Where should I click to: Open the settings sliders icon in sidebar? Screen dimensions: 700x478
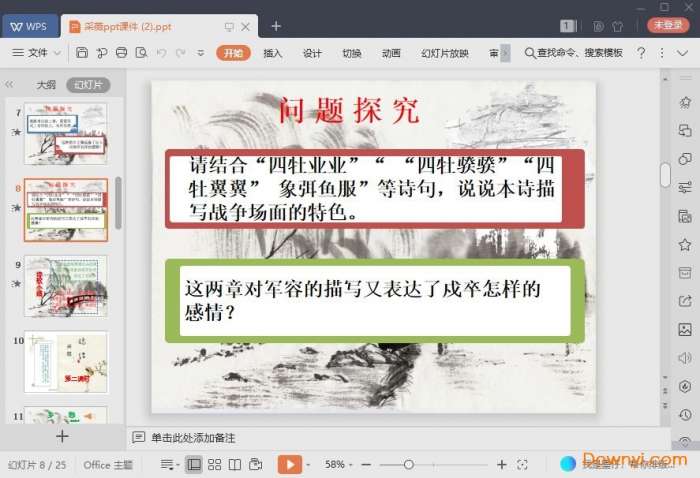point(685,187)
